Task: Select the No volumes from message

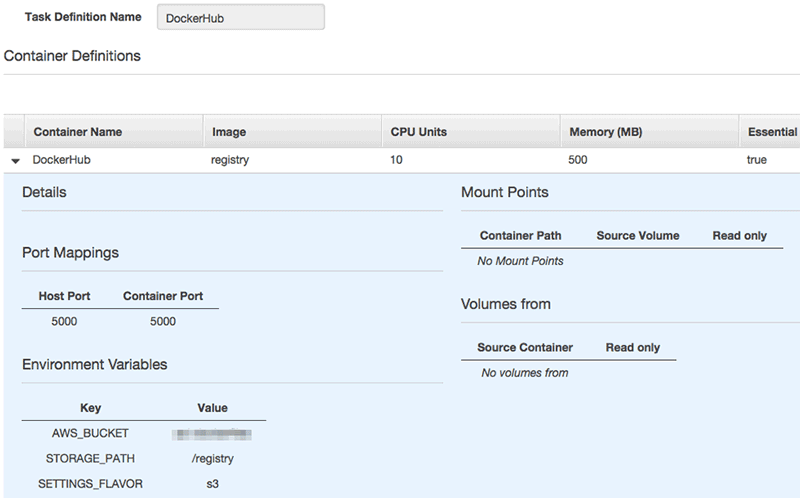Action: tap(524, 373)
